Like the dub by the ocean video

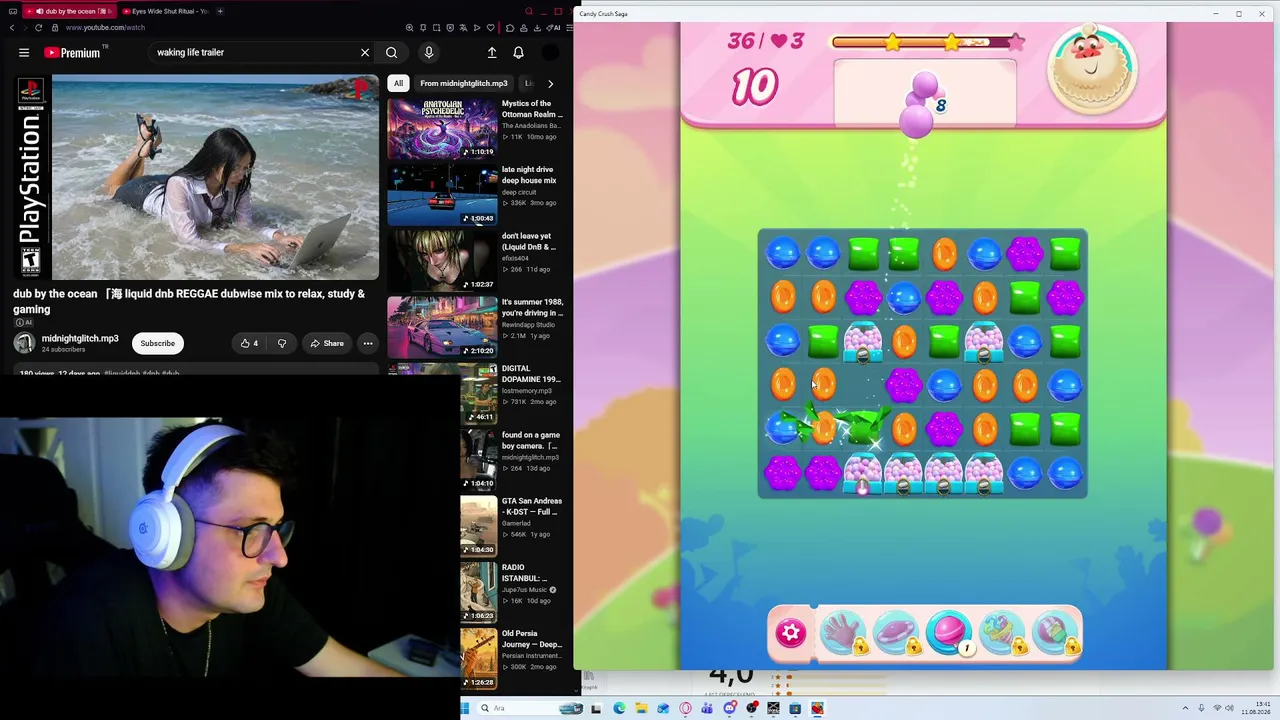[249, 344]
